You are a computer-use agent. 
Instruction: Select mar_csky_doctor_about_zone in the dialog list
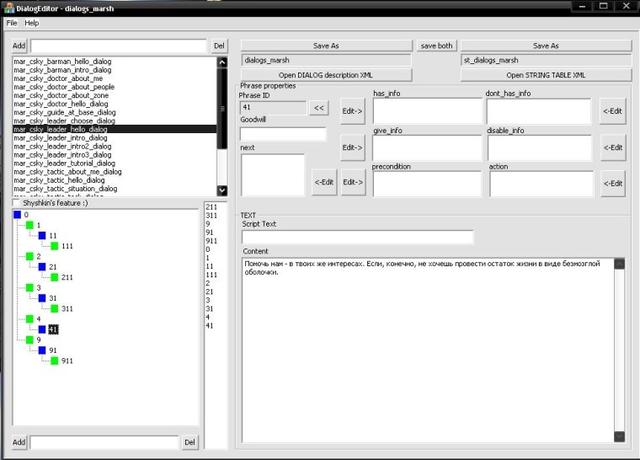click(63, 94)
